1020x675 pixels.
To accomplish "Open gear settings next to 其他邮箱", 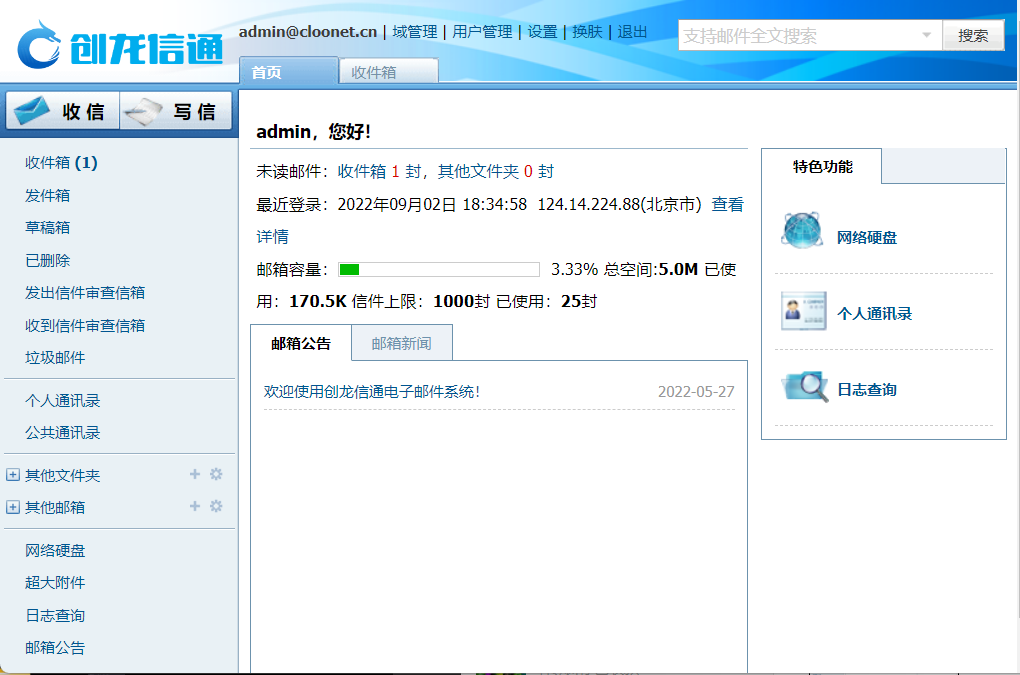I will coord(216,506).
